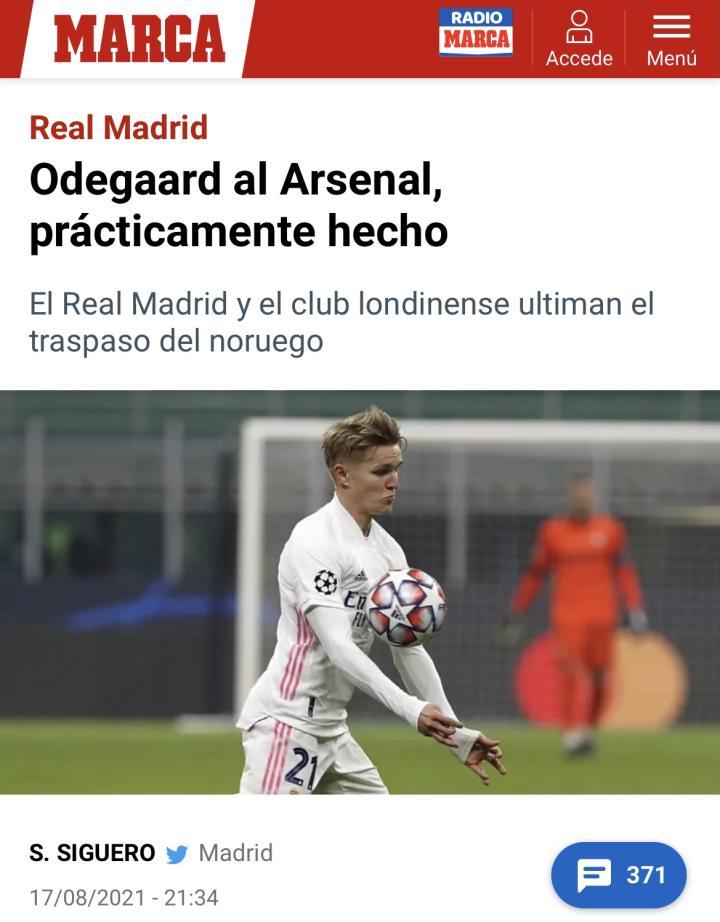Tap the Radio MARCA logo

(x=476, y=32)
